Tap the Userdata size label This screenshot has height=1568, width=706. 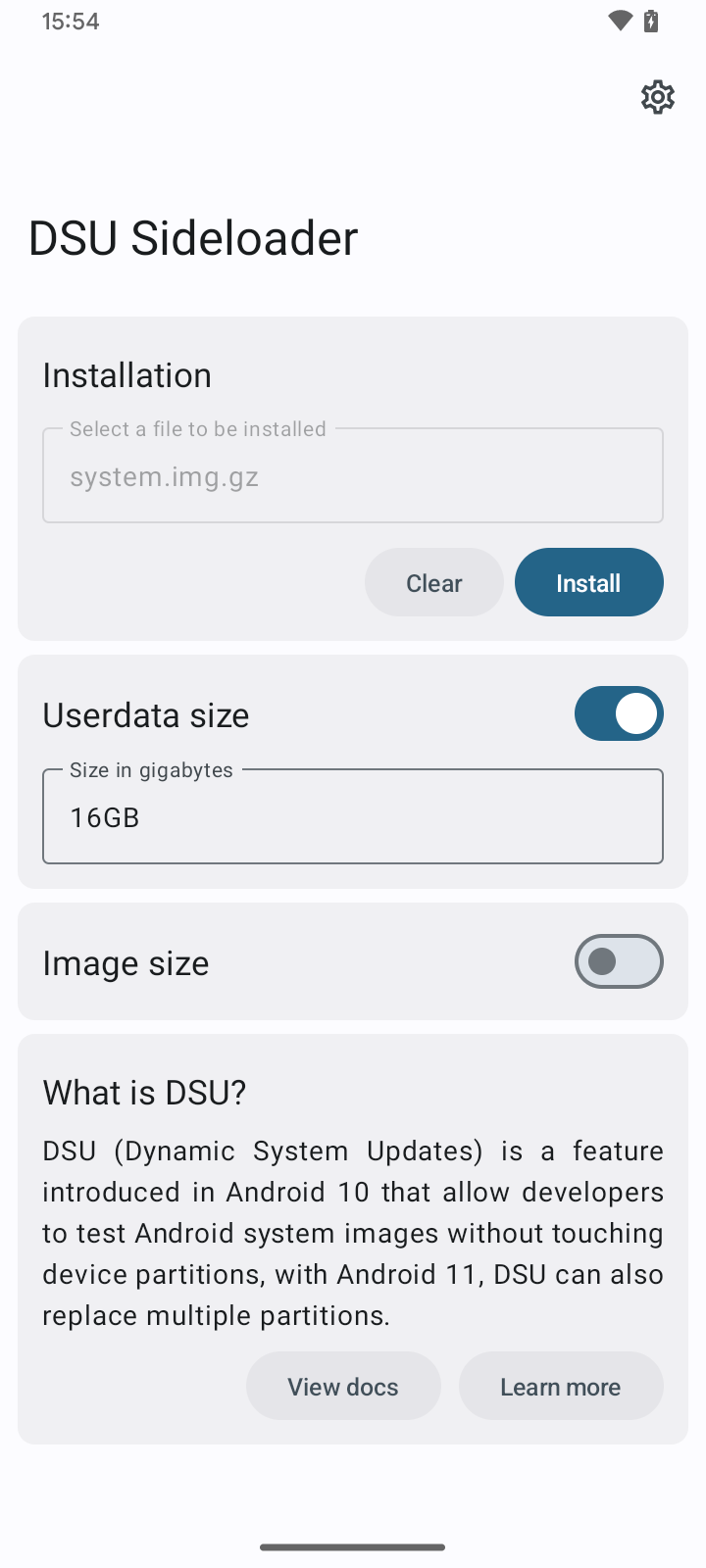[x=146, y=715]
